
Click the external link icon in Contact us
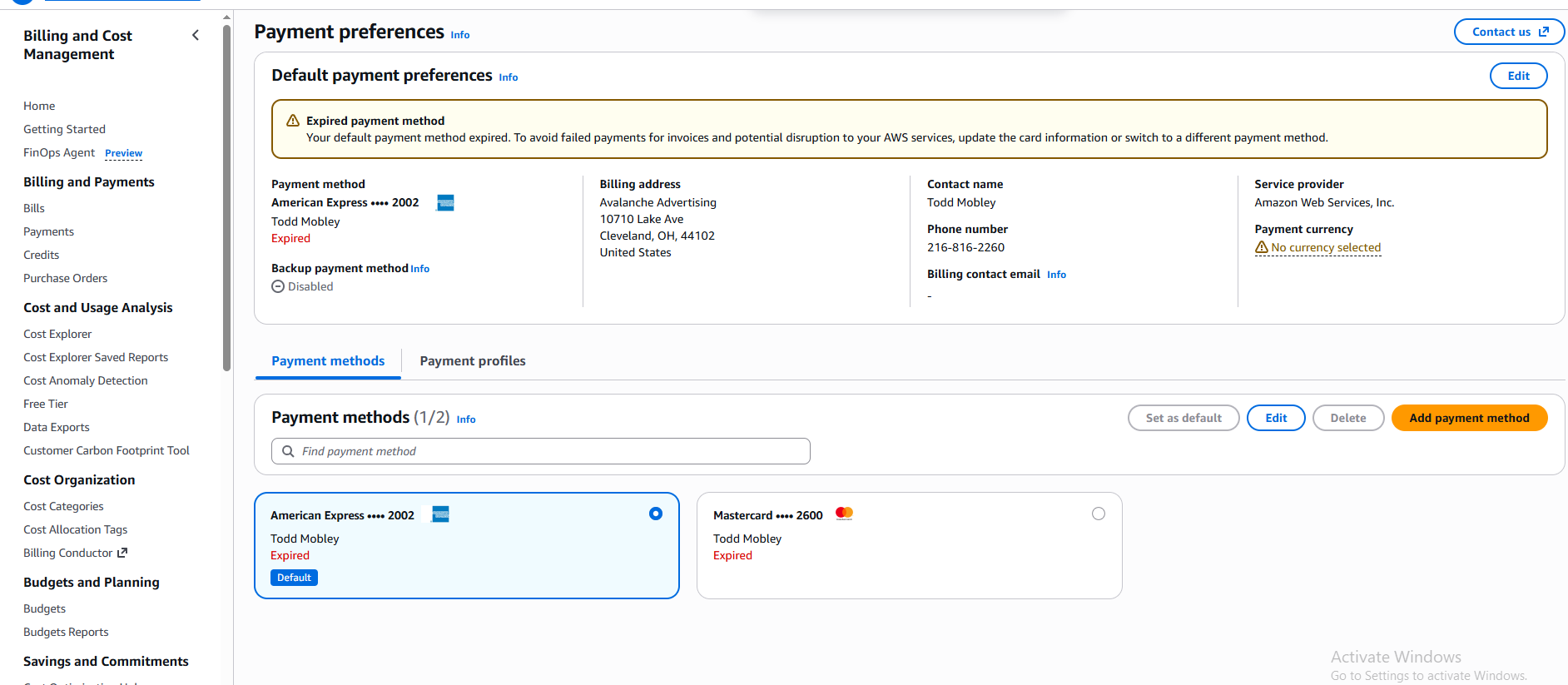click(x=1543, y=32)
